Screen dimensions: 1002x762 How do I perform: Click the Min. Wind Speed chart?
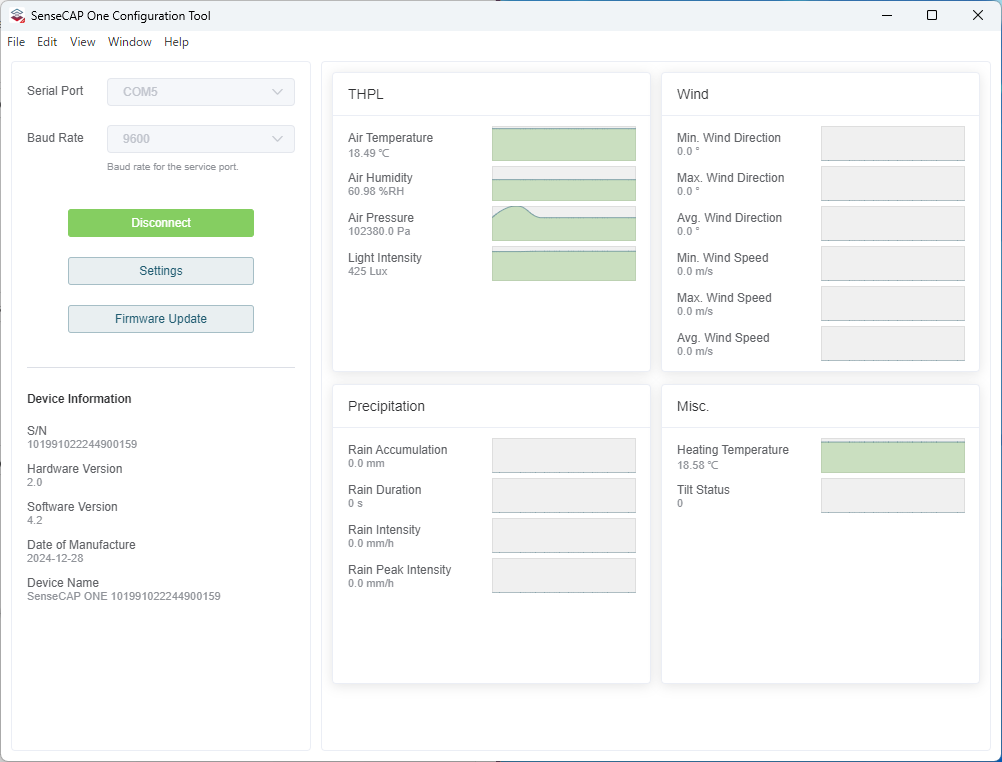pos(893,263)
